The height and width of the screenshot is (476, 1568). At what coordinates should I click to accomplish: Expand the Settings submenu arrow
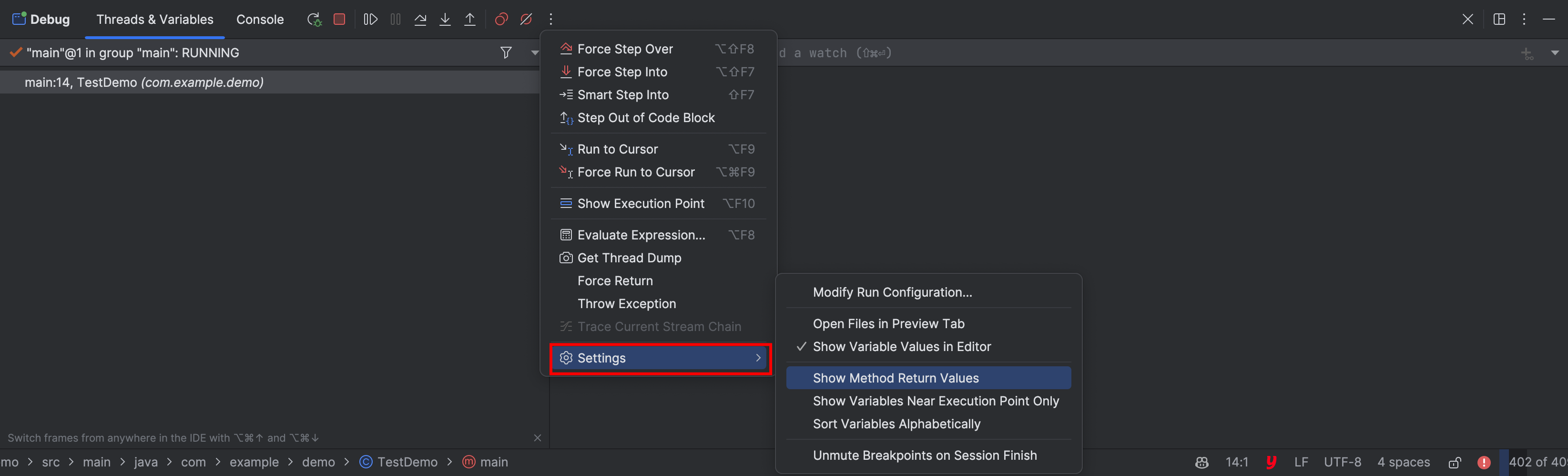click(x=758, y=358)
